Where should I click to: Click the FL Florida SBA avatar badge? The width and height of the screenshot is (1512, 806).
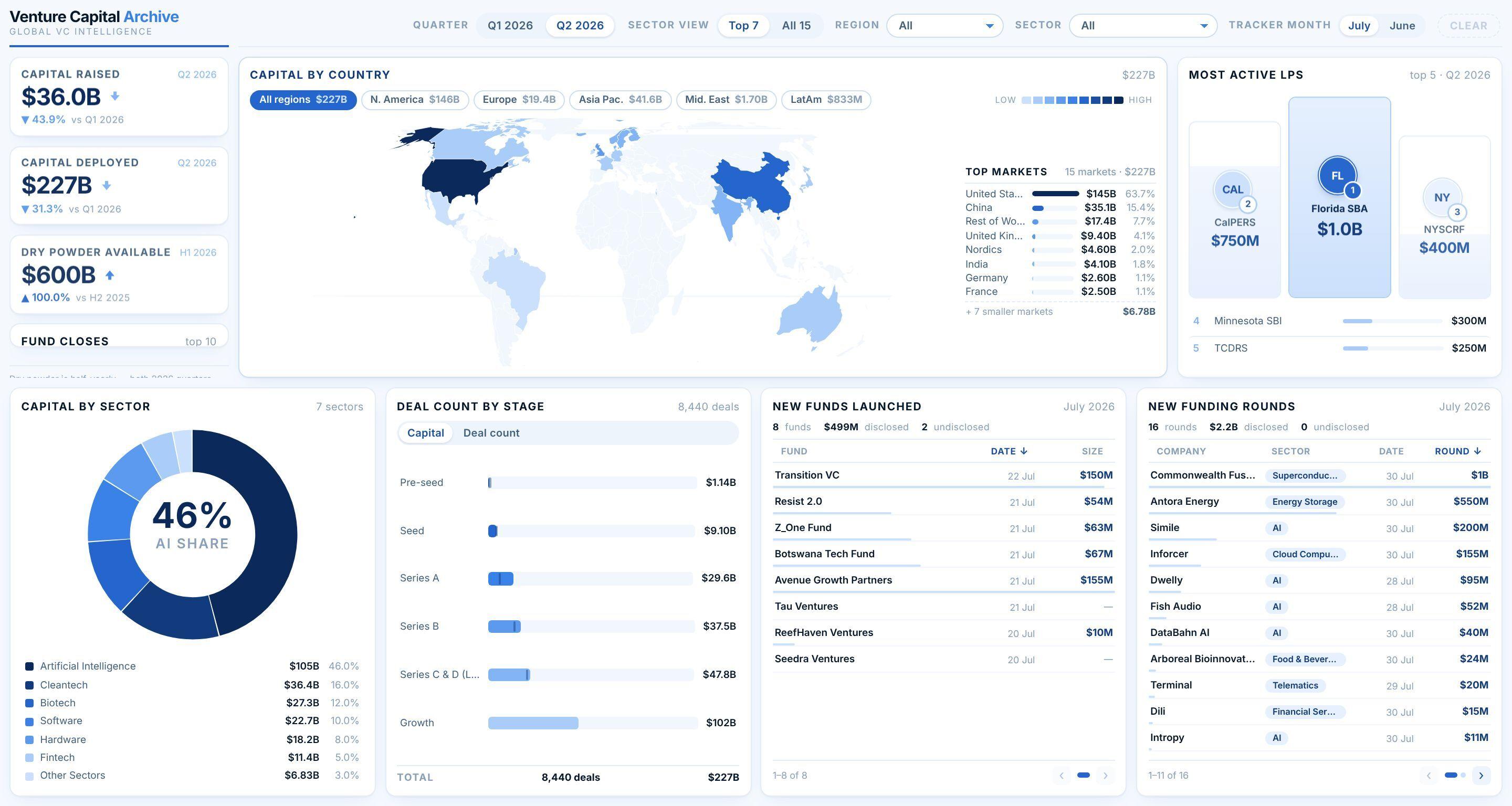click(x=1337, y=175)
